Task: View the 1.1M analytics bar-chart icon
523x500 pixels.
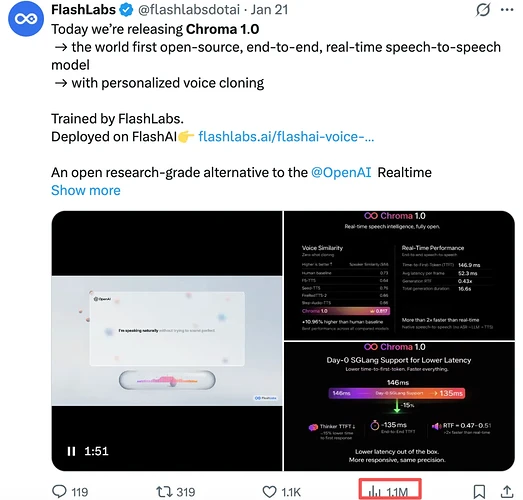Action: click(x=375, y=492)
